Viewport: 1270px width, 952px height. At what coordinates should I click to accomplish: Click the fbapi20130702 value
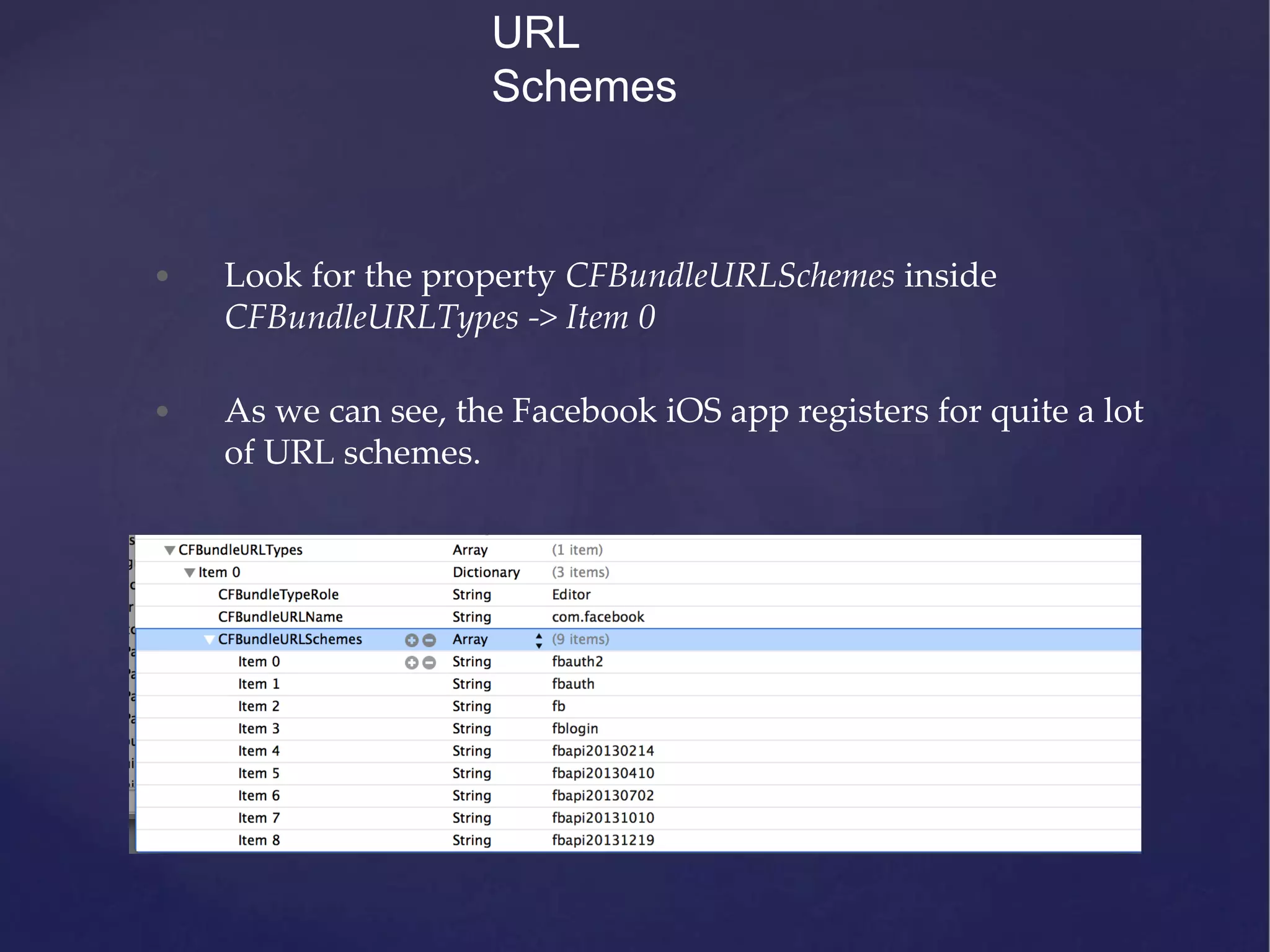pos(603,795)
